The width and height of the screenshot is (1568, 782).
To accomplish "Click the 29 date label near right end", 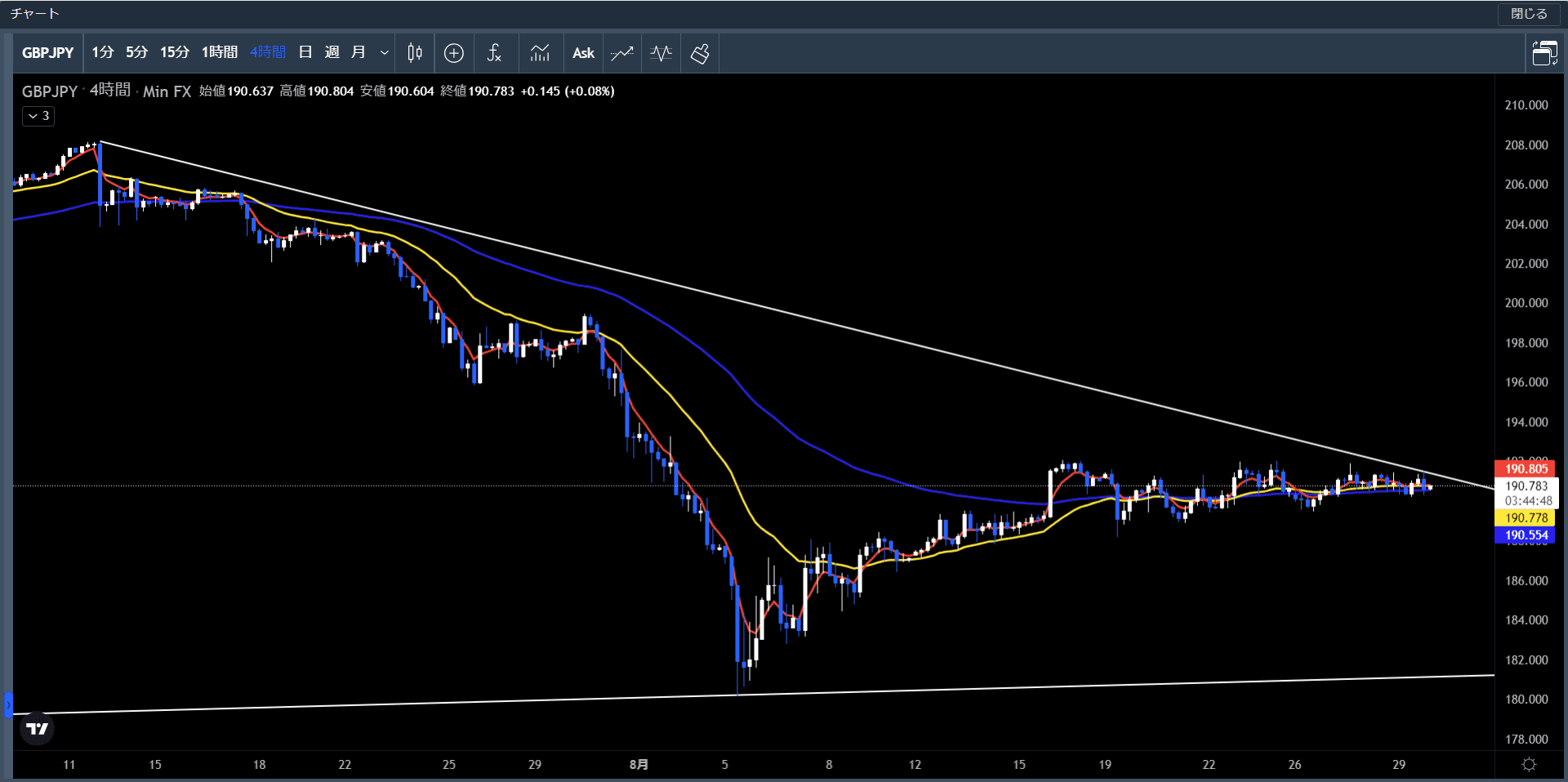I will 1399,765.
